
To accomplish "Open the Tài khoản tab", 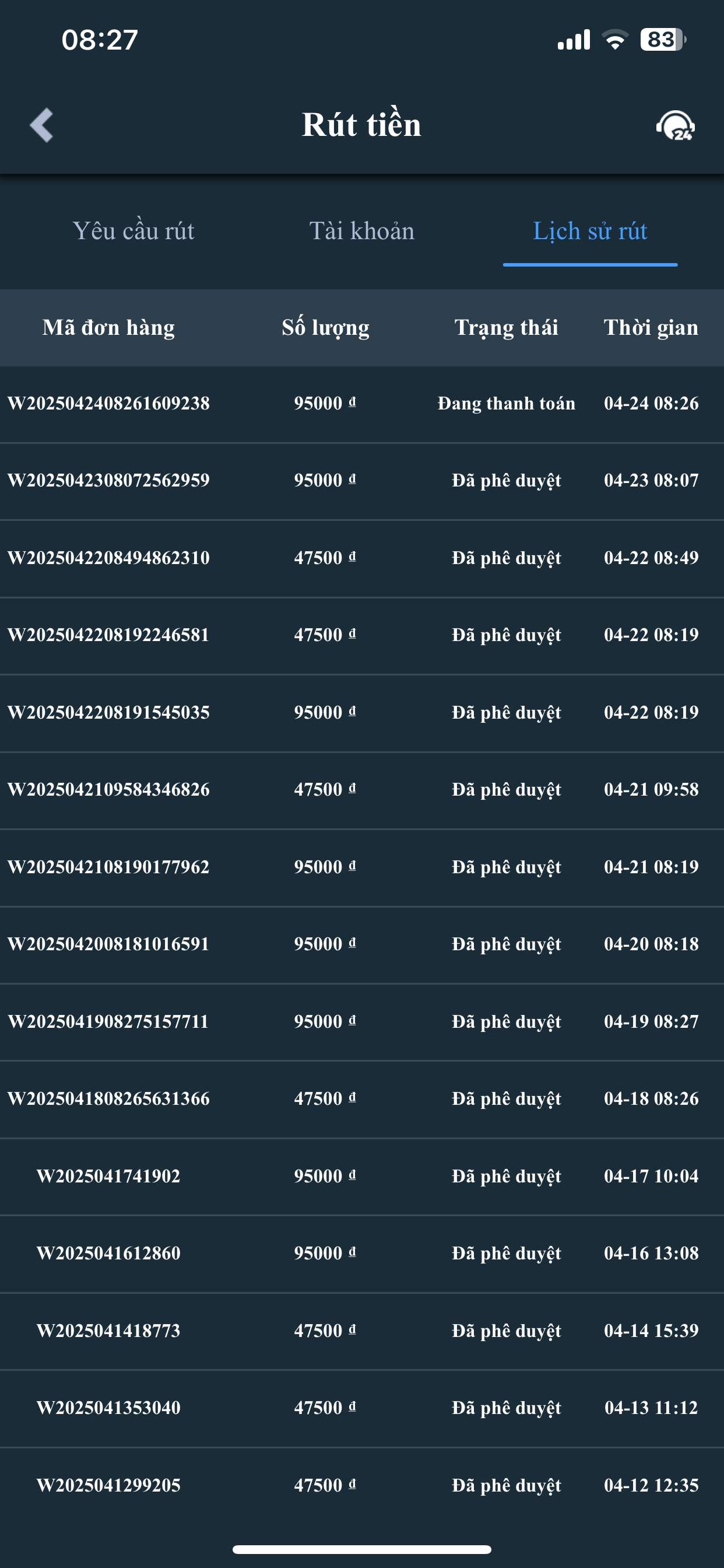I will [361, 232].
